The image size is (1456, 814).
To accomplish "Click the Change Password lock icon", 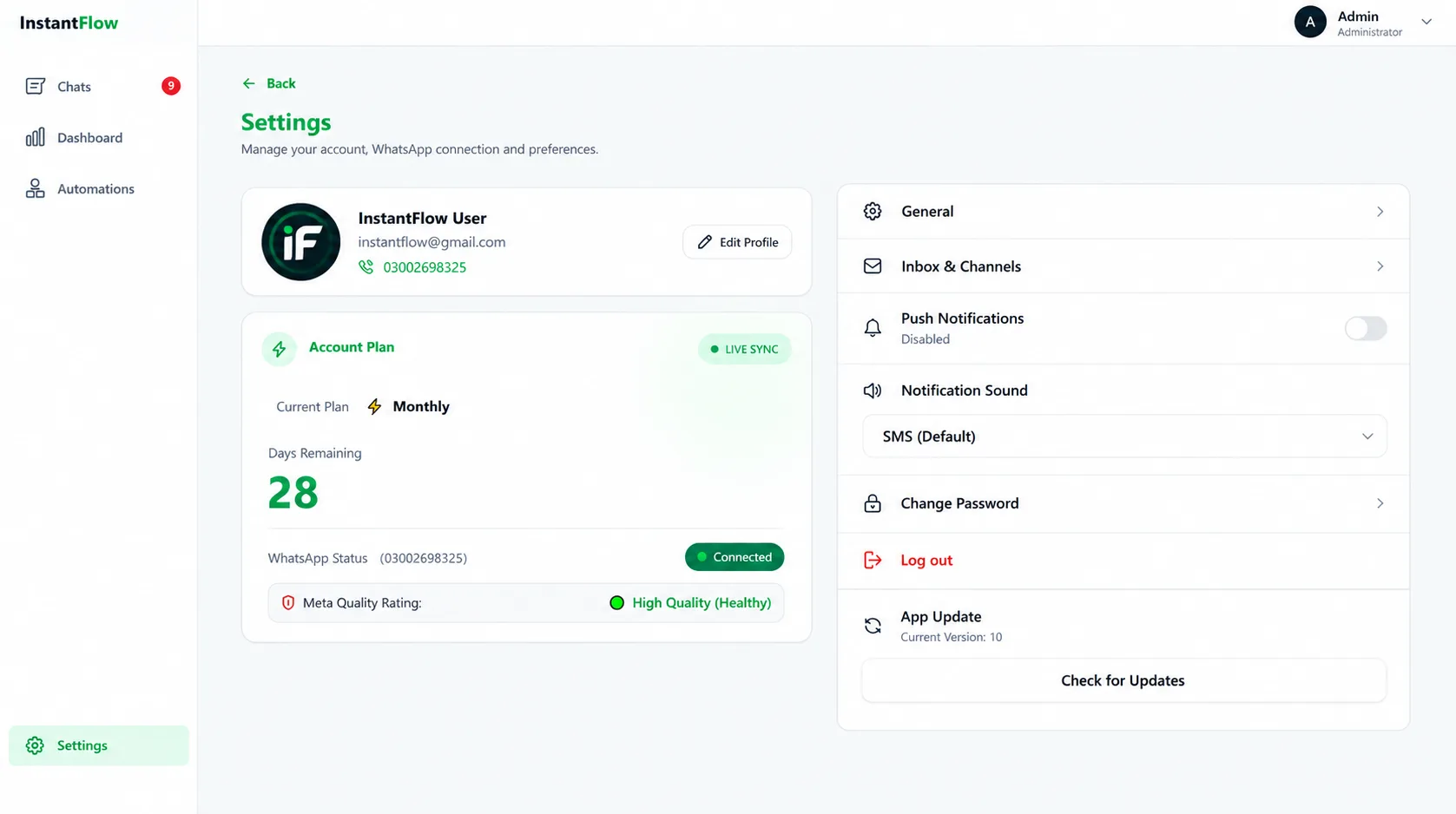I will click(x=873, y=503).
